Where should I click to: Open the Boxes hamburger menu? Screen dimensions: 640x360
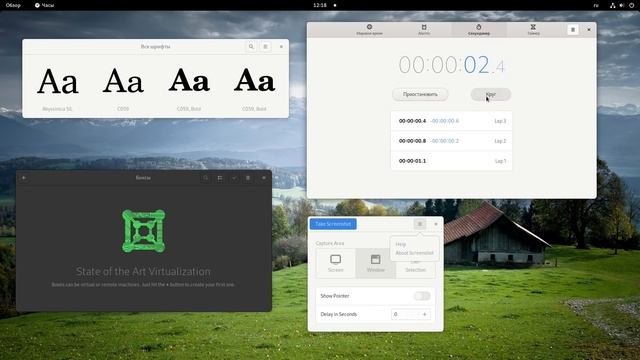(248, 178)
